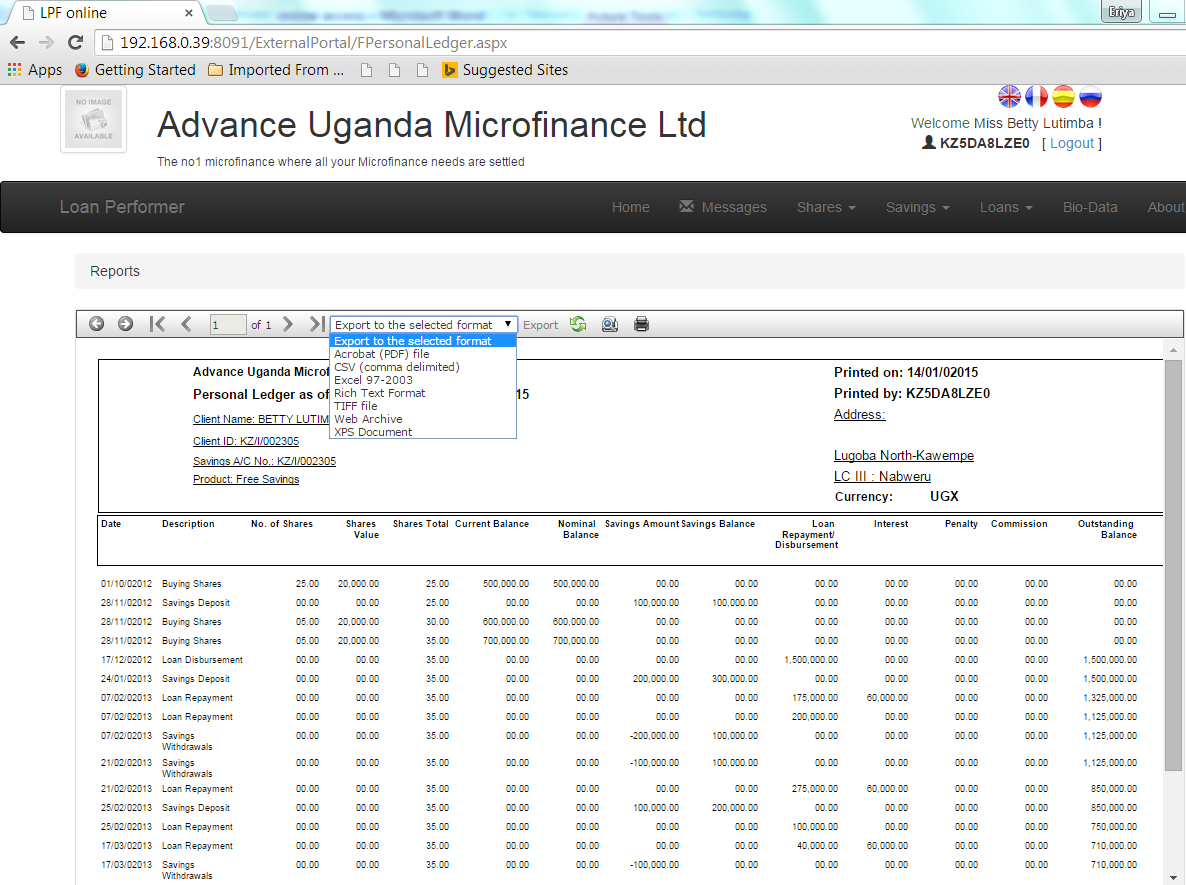1186x885 pixels.
Task: Open the About navigation link
Action: tap(1166, 207)
